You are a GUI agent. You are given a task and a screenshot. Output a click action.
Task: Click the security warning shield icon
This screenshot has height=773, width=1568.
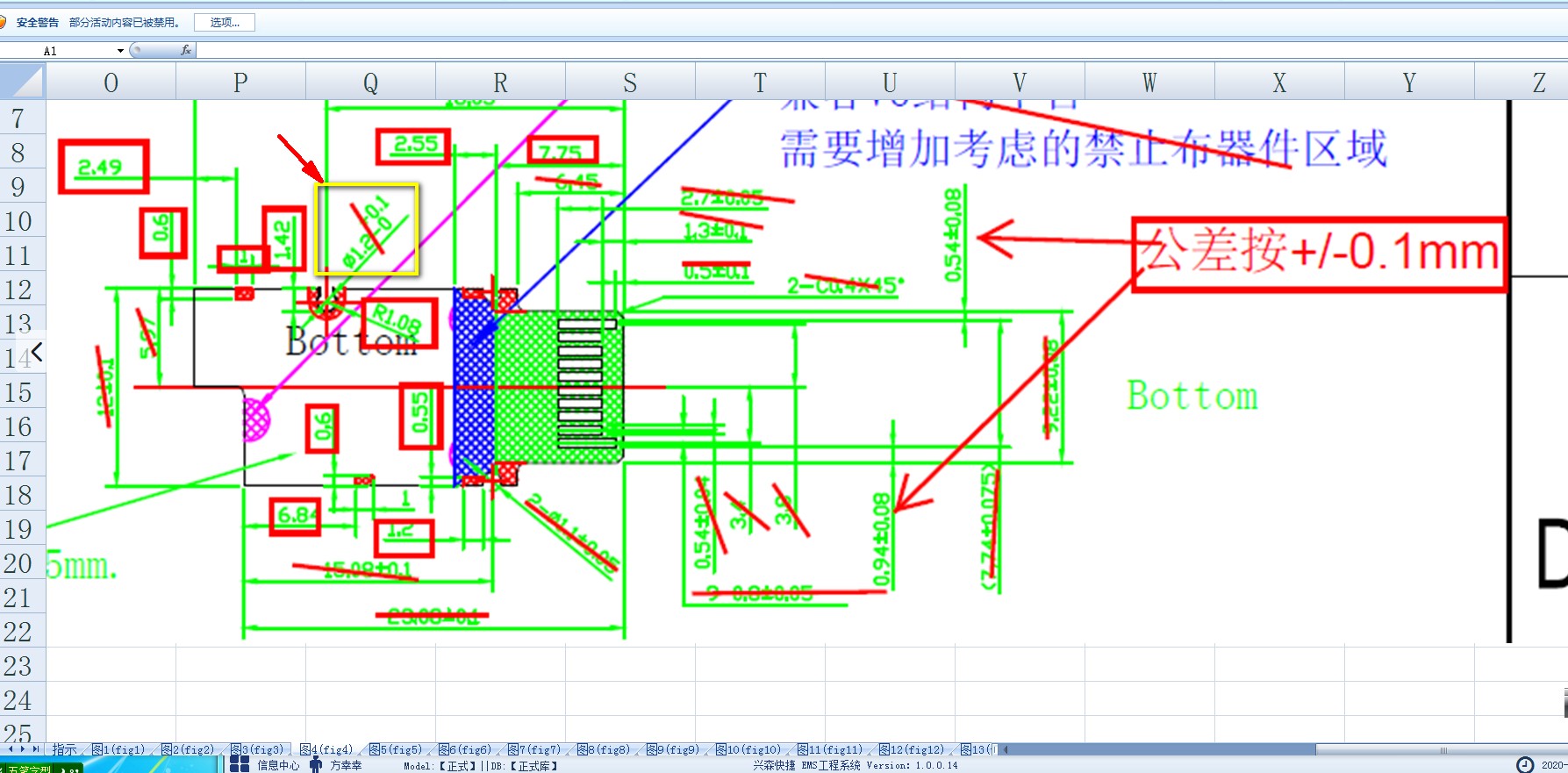(3, 22)
